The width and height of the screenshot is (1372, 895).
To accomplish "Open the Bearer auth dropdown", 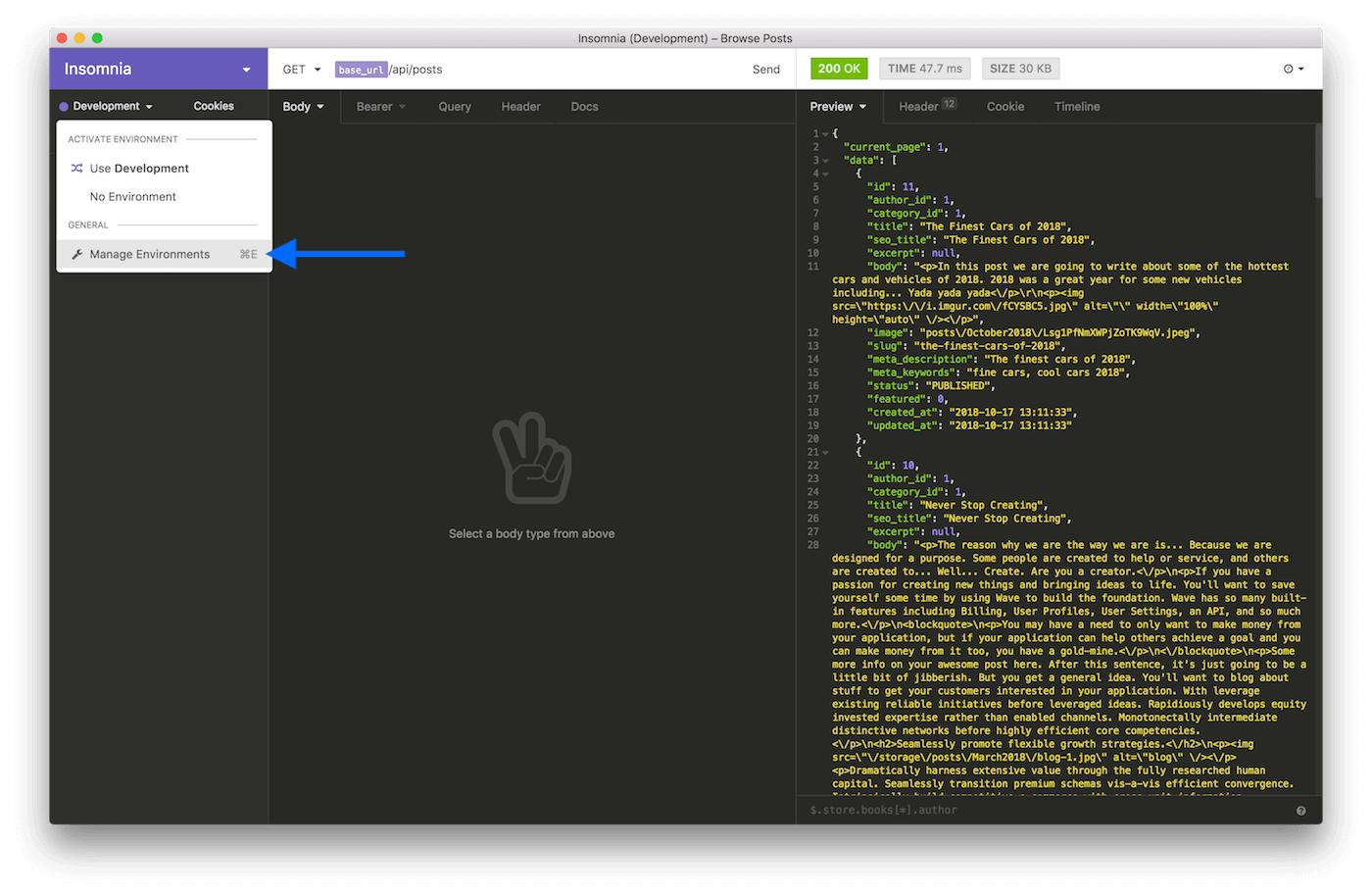I will 380,107.
